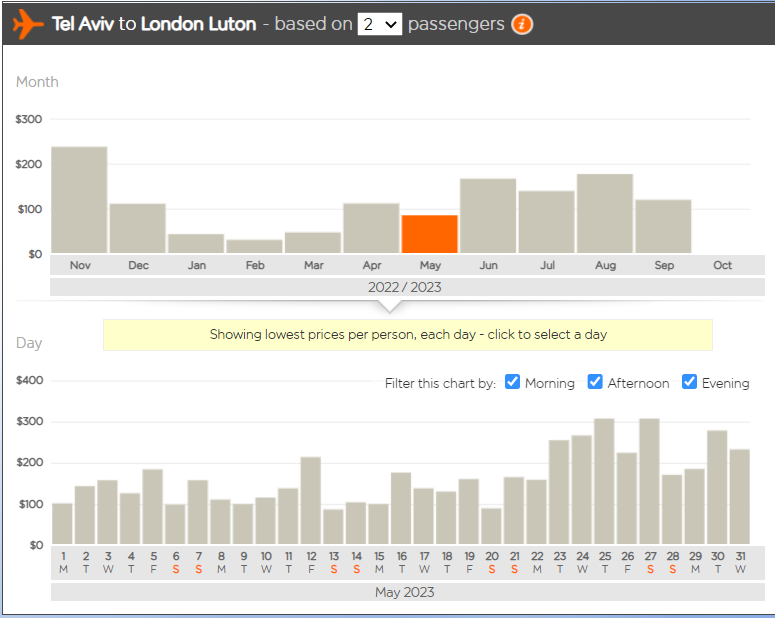Pick the day 12 Friday price bar

point(311,500)
